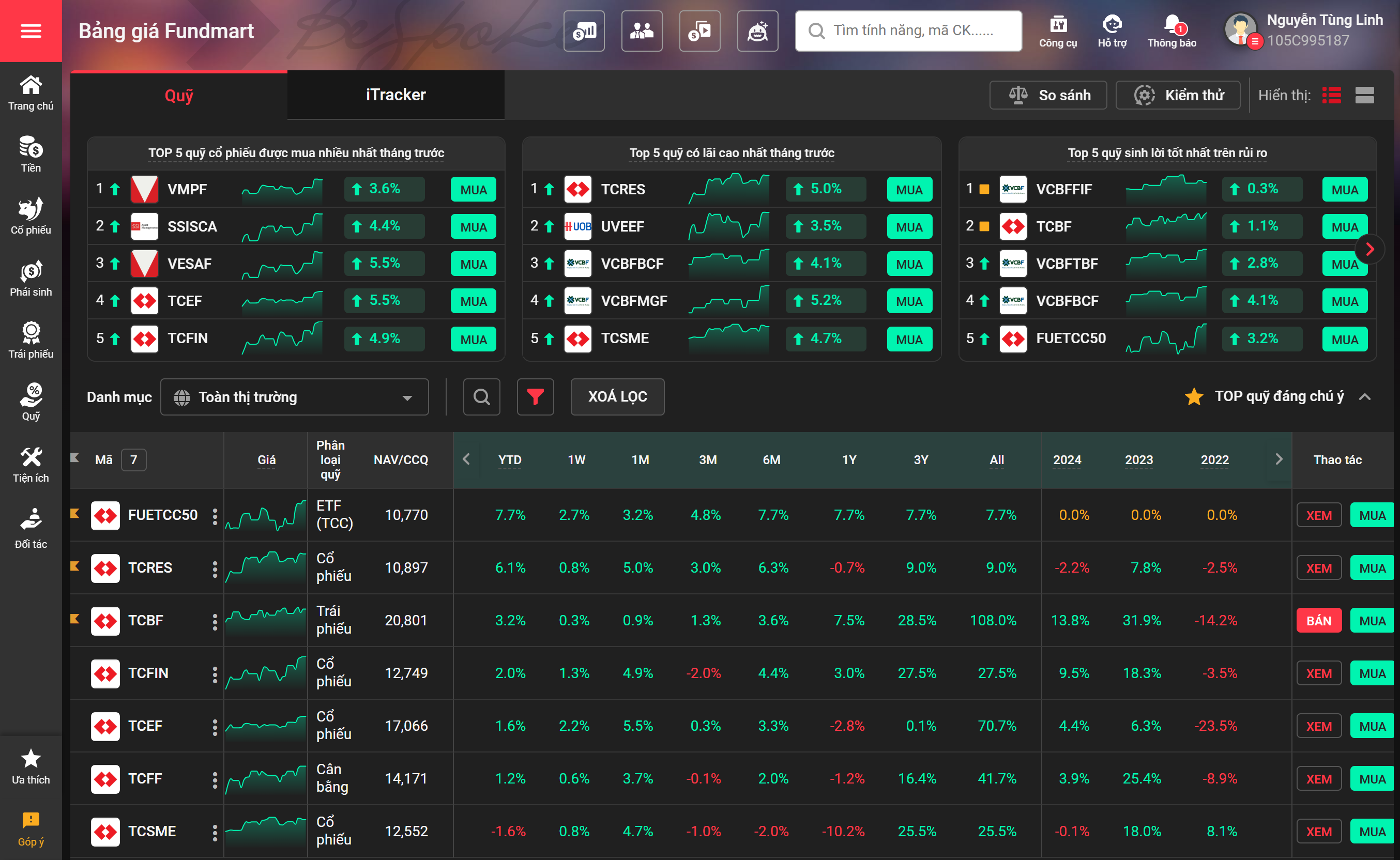Click TCFF fund name in table
The height and width of the screenshot is (860, 1400).
tap(145, 779)
